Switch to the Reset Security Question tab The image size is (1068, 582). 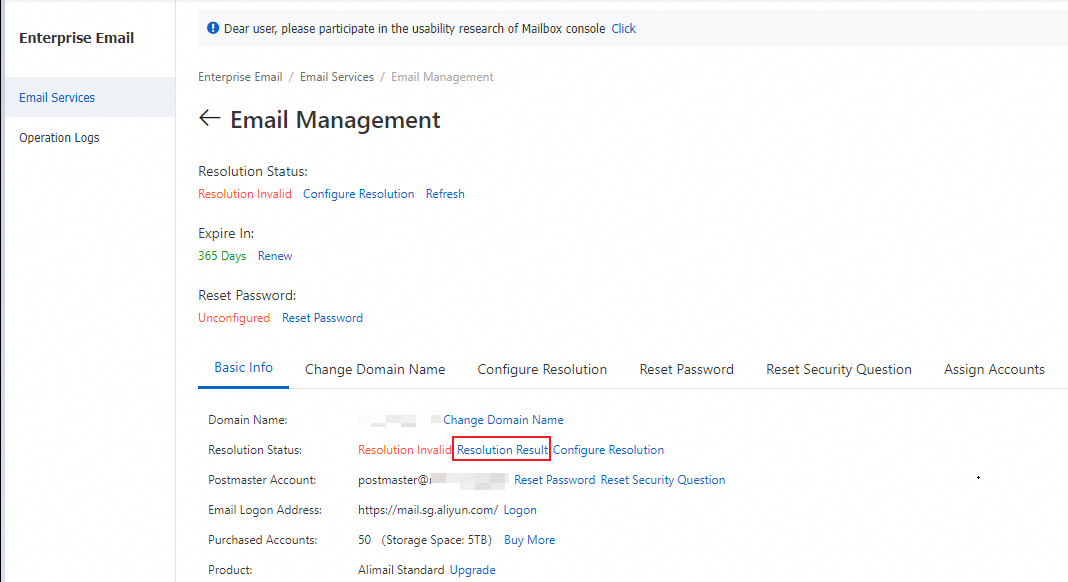click(839, 369)
